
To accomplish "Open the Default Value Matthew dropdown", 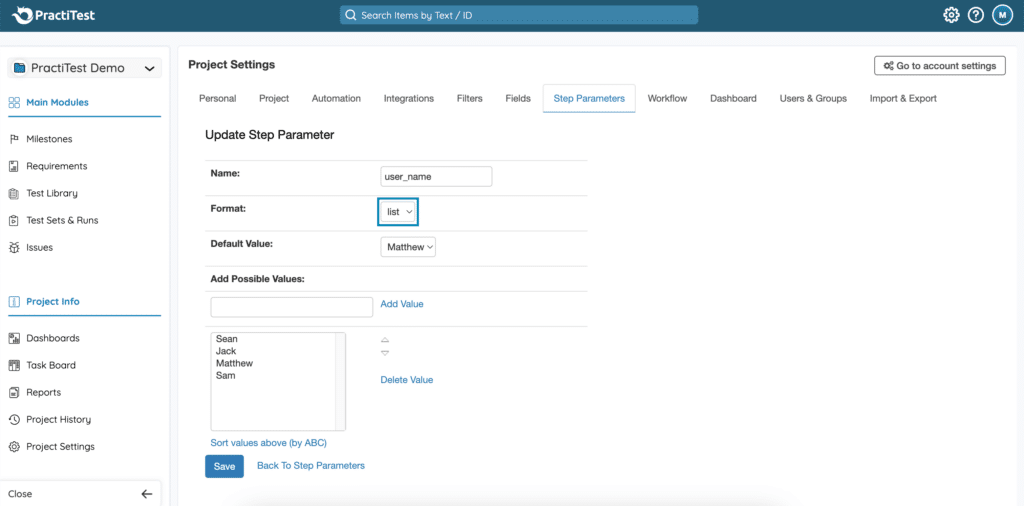I will [x=408, y=247].
